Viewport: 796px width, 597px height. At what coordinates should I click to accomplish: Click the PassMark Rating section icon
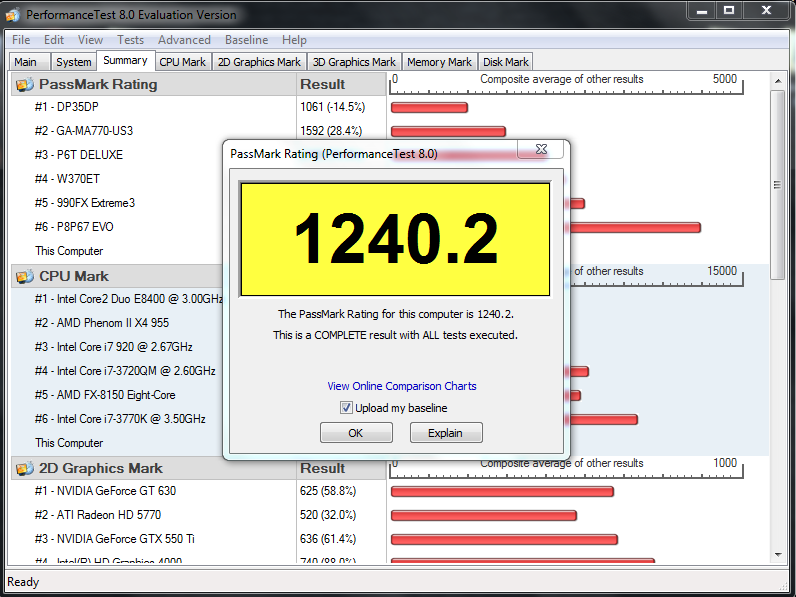(x=24, y=85)
